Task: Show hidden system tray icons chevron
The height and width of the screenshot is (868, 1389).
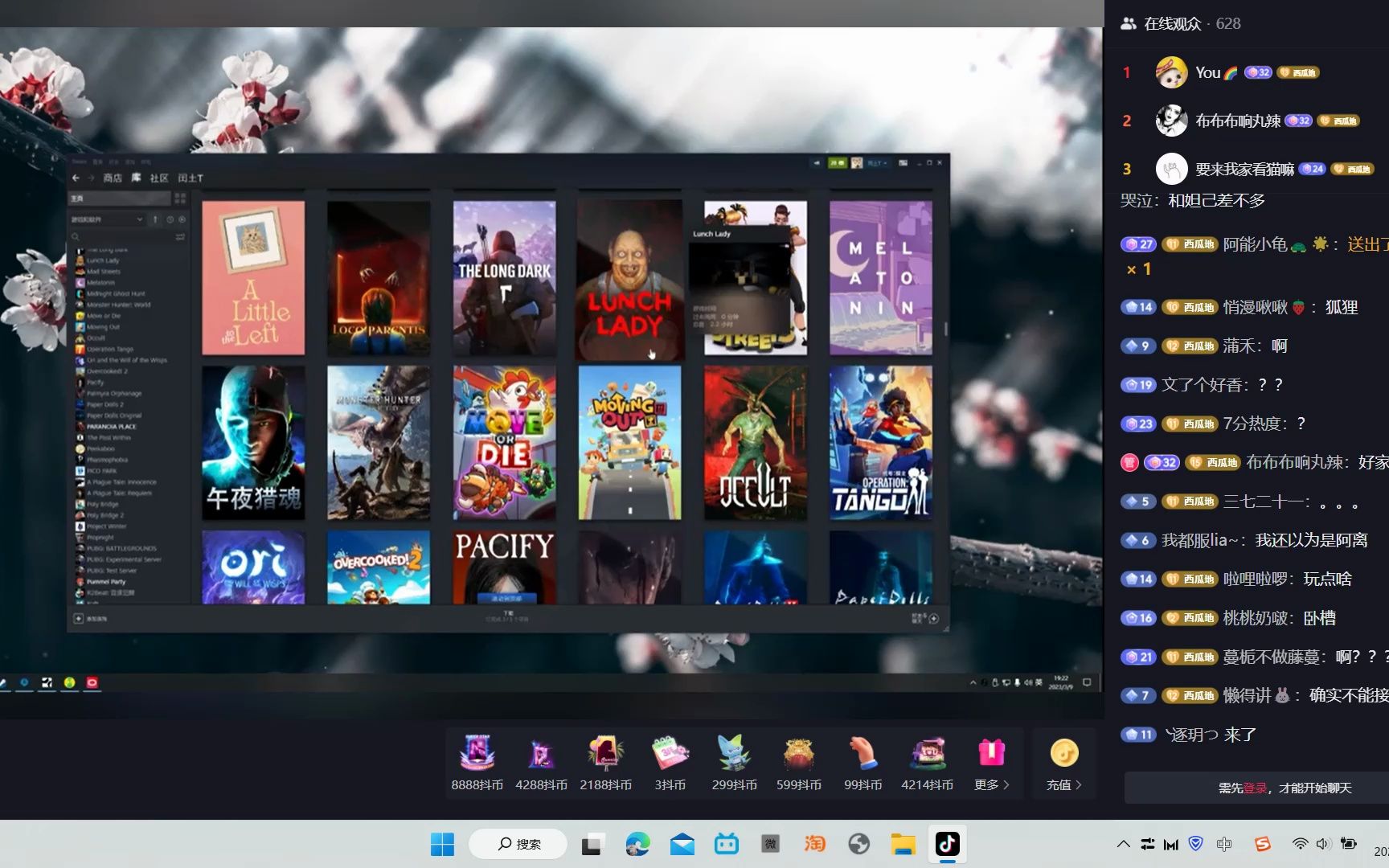Action: point(1124,844)
